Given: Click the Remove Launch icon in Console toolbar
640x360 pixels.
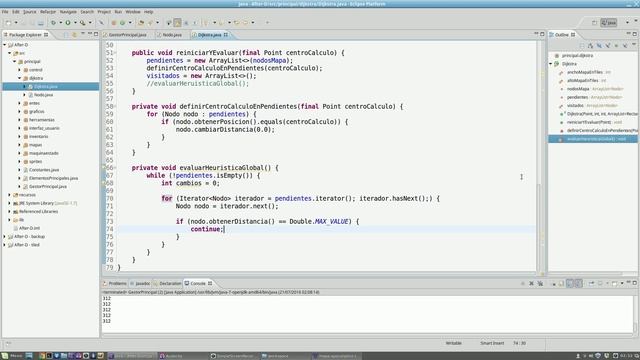Looking at the screenshot, I should (531, 283).
